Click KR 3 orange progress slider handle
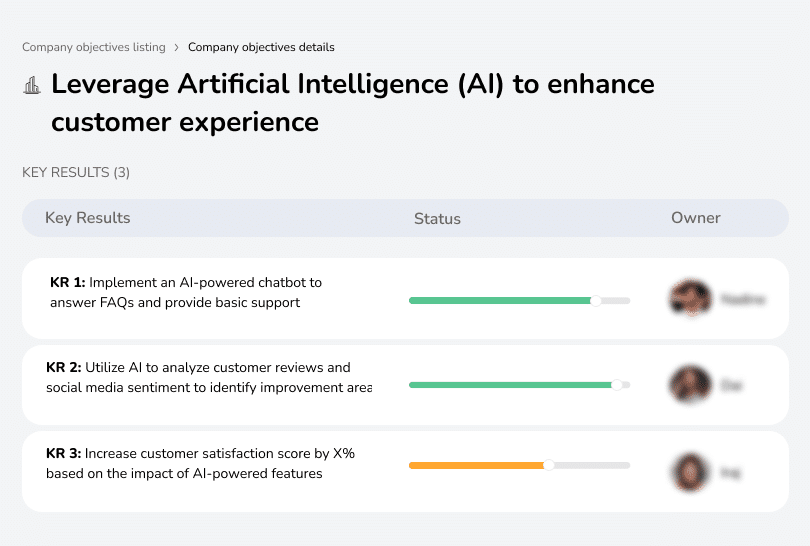 [549, 465]
